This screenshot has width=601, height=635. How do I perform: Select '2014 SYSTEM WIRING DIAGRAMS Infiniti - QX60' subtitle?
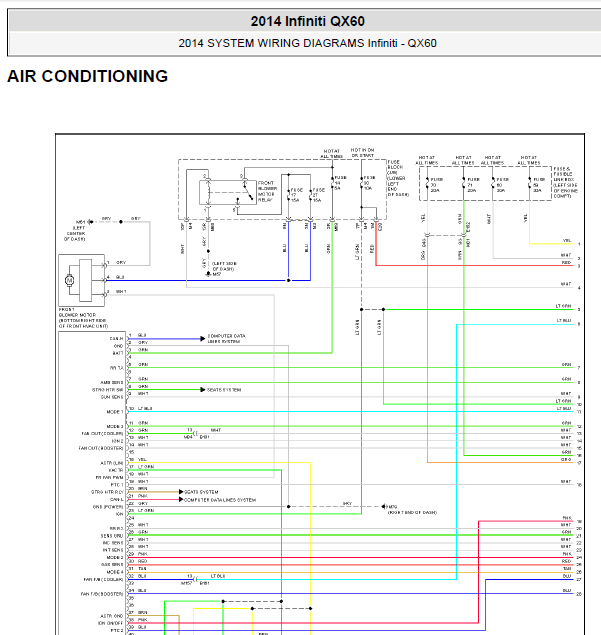(307, 43)
